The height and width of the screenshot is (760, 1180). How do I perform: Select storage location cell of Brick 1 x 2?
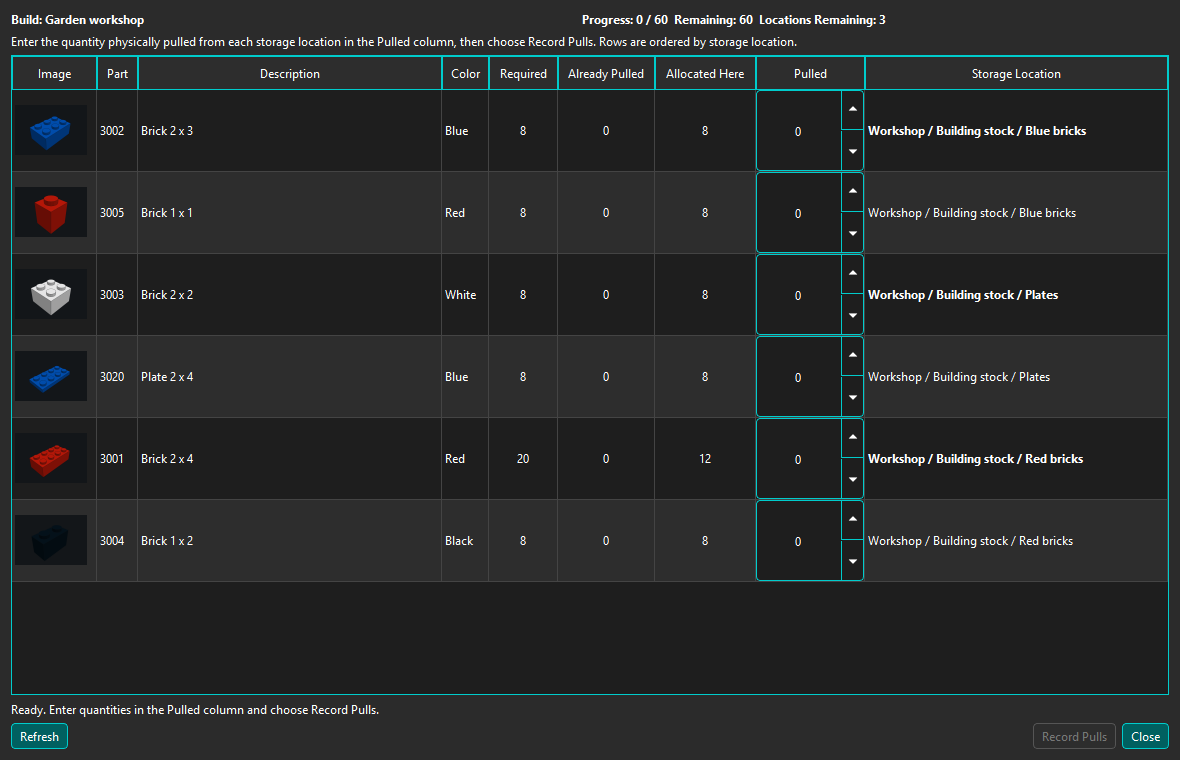click(1016, 541)
